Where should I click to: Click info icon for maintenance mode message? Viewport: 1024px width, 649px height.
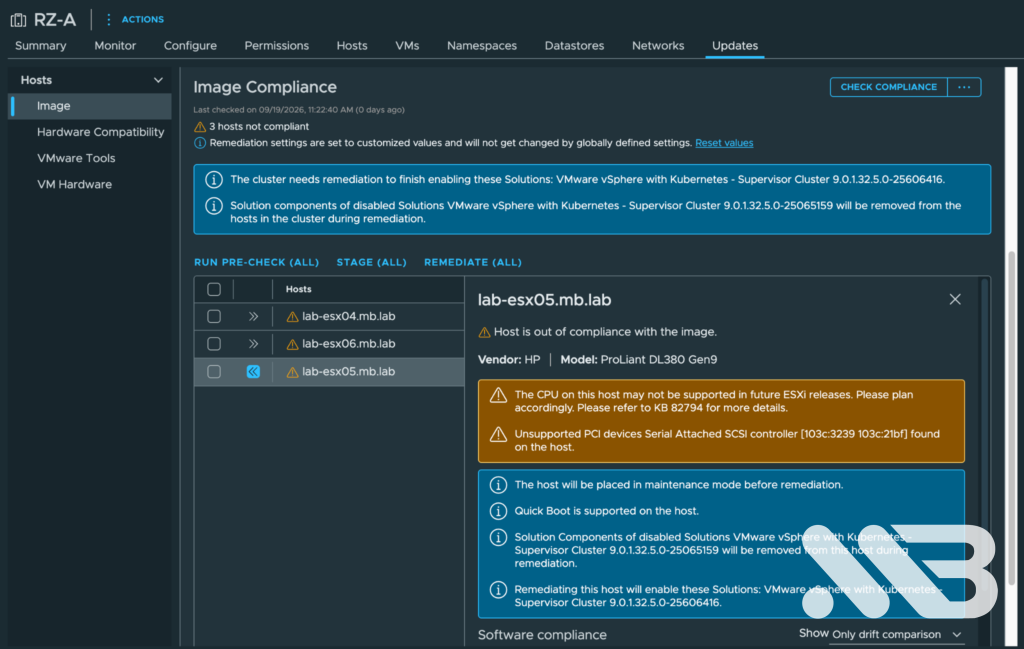click(x=498, y=484)
